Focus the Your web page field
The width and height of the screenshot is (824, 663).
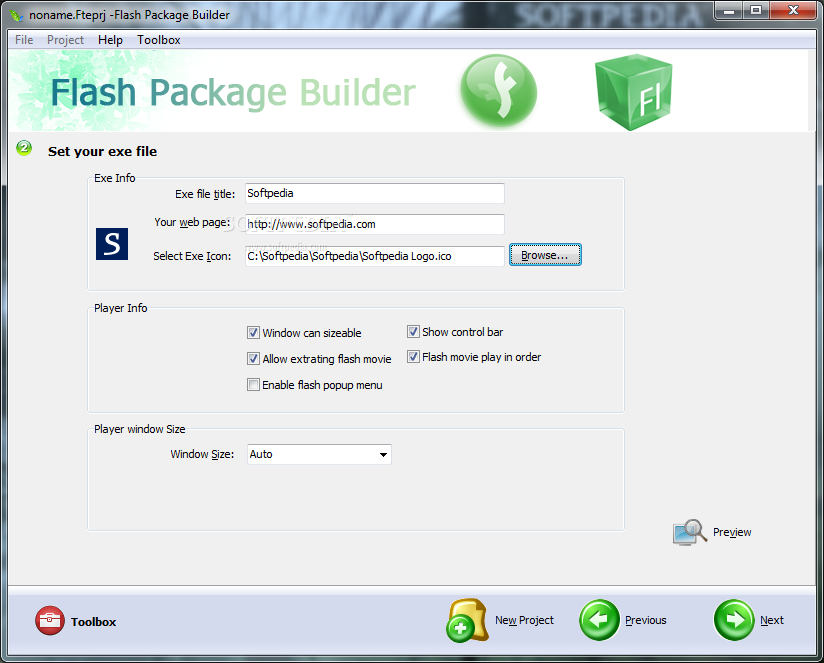tap(375, 224)
